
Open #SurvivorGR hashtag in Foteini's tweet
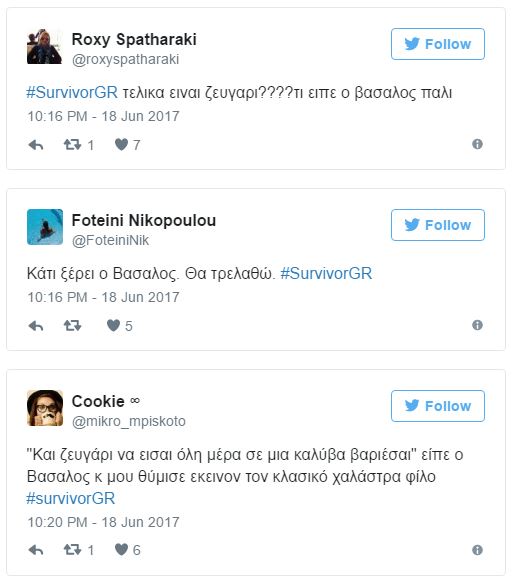[326, 273]
